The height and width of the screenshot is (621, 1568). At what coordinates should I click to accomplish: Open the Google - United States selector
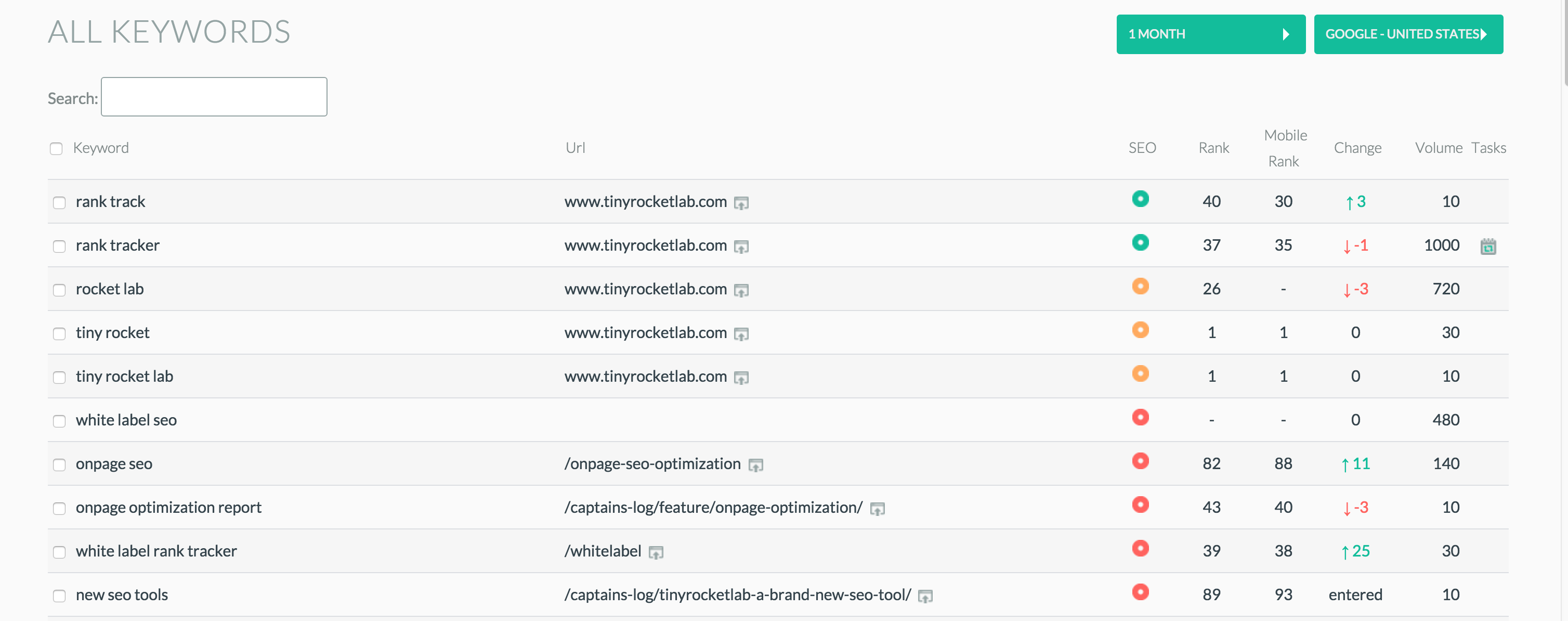tap(1408, 34)
